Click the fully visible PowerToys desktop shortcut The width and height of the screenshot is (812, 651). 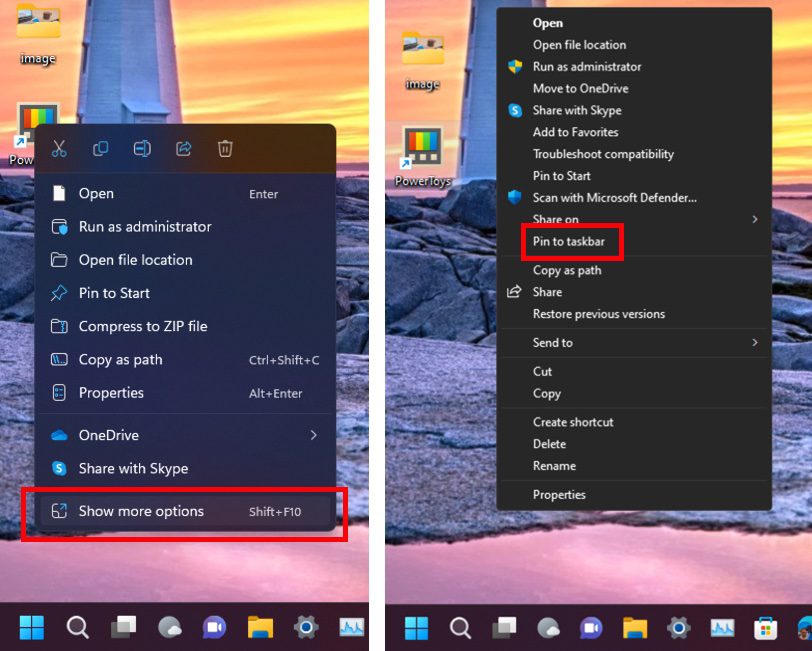click(x=423, y=154)
